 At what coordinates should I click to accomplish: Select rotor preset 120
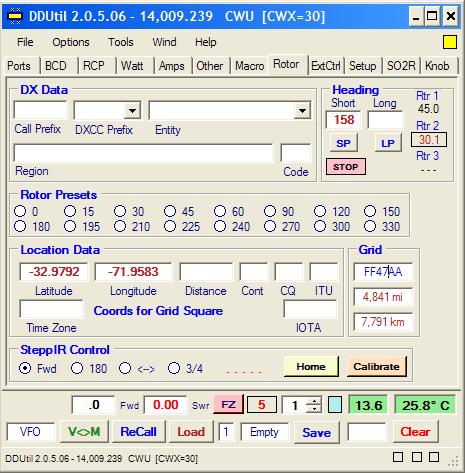point(320,211)
